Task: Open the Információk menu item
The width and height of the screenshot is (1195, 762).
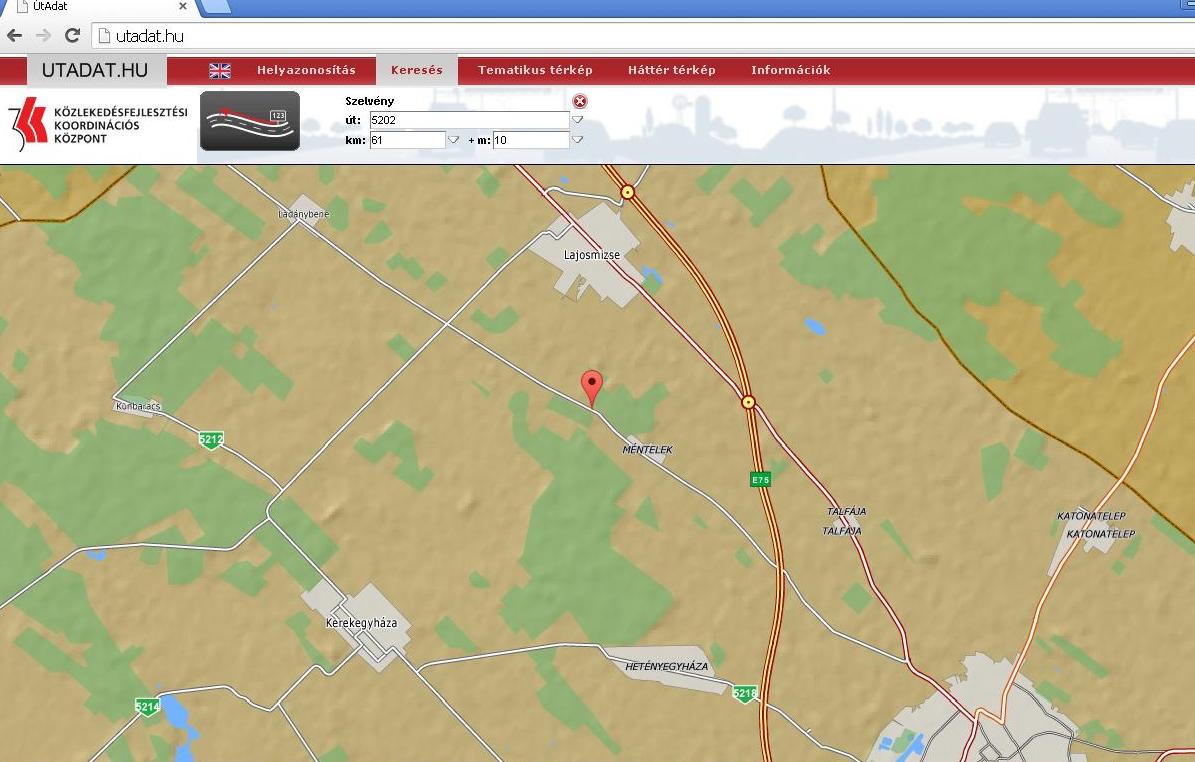Action: (790, 70)
